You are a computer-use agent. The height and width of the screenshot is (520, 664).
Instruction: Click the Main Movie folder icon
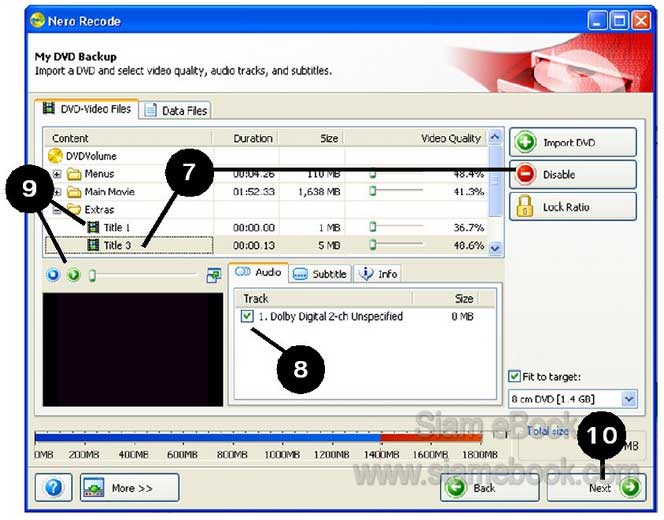[75, 192]
